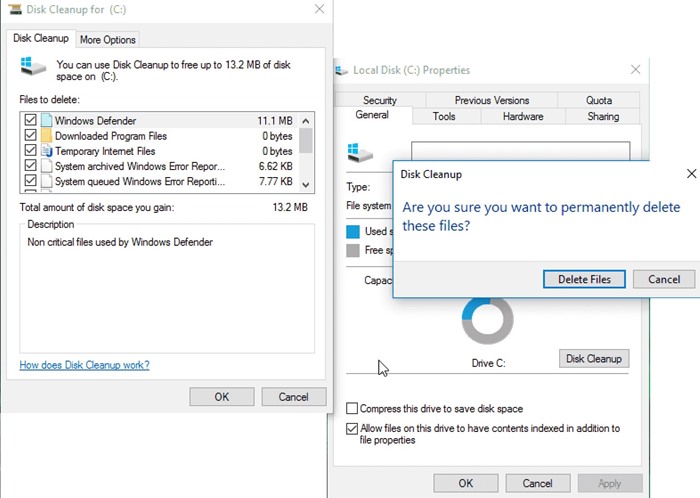
Task: Click the blue Used space color swatch
Action: pyautogui.click(x=353, y=232)
